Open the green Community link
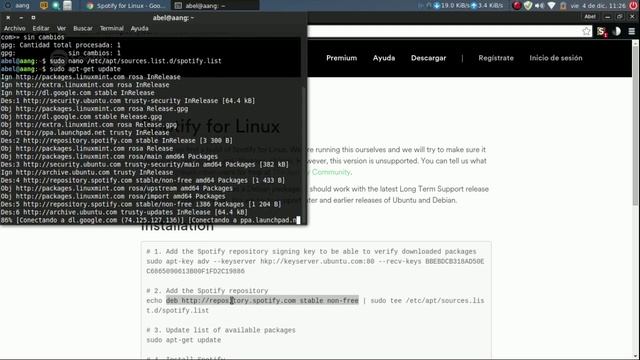 pyautogui.click(x=331, y=172)
